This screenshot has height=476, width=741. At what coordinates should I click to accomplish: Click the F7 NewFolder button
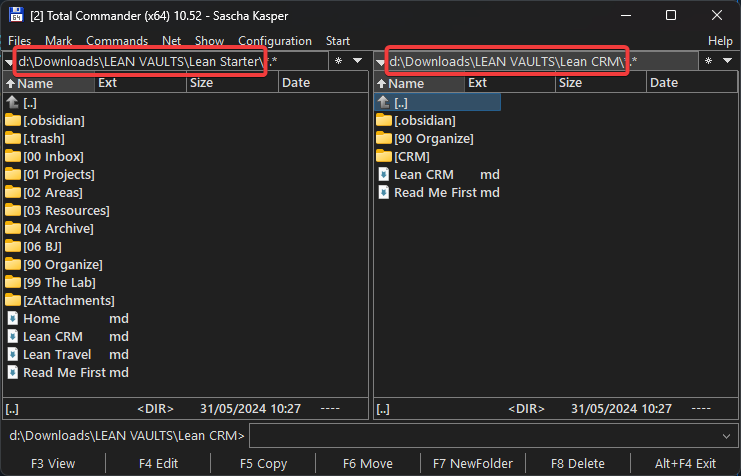tap(473, 464)
